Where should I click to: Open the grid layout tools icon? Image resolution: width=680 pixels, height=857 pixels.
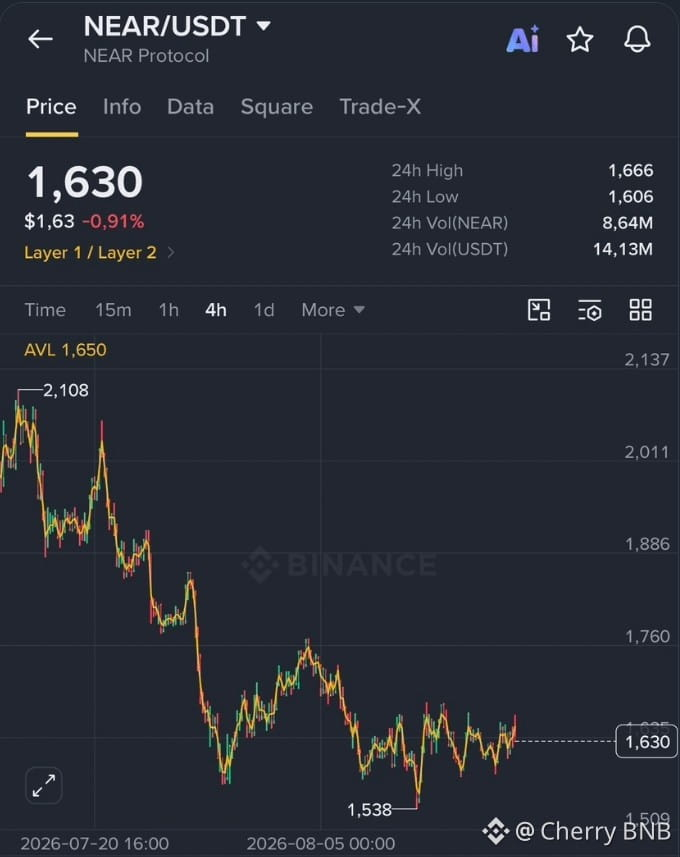(x=640, y=310)
